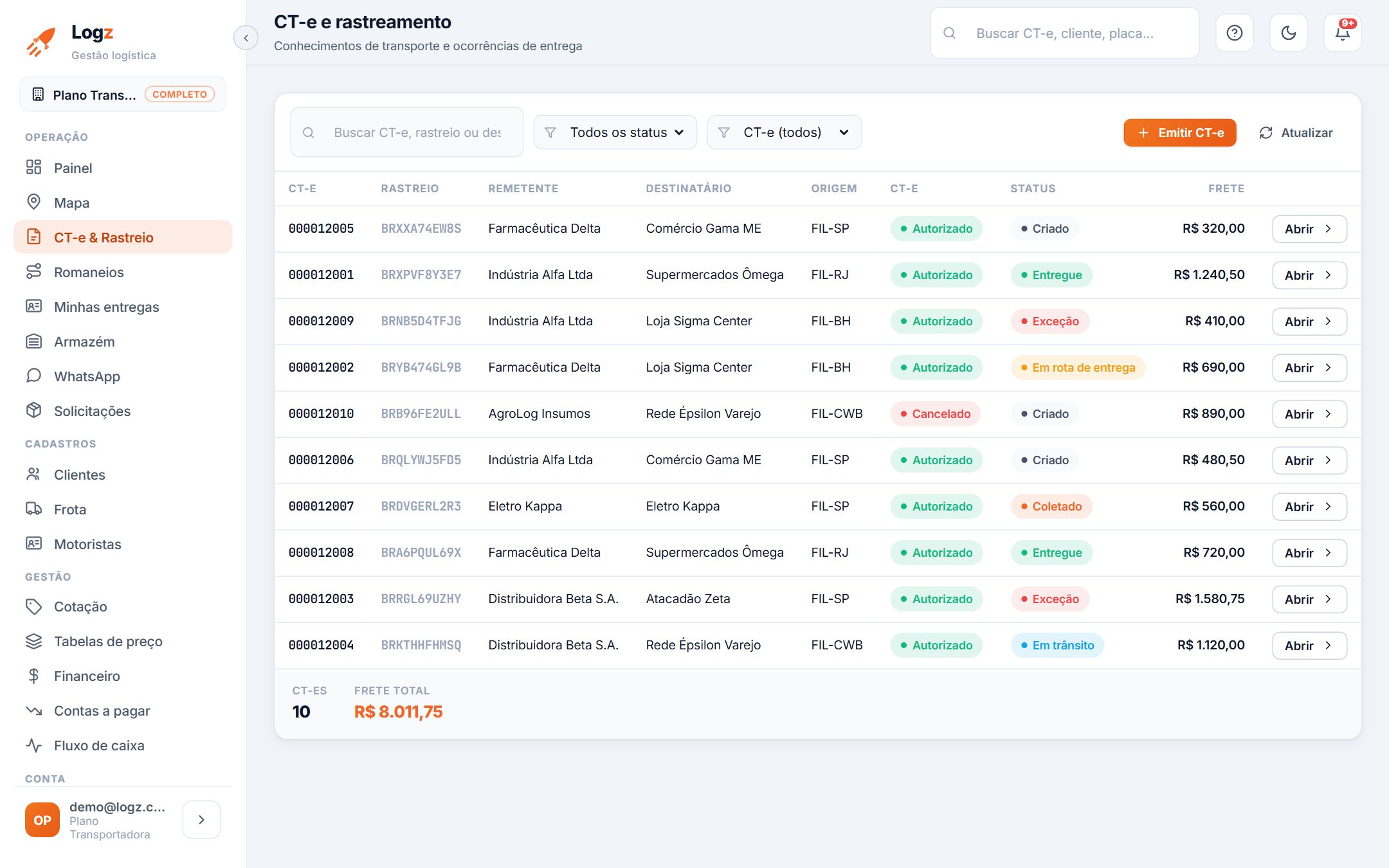This screenshot has height=868, width=1389.
Task: Open Cotação tag icon
Action: click(x=33, y=606)
